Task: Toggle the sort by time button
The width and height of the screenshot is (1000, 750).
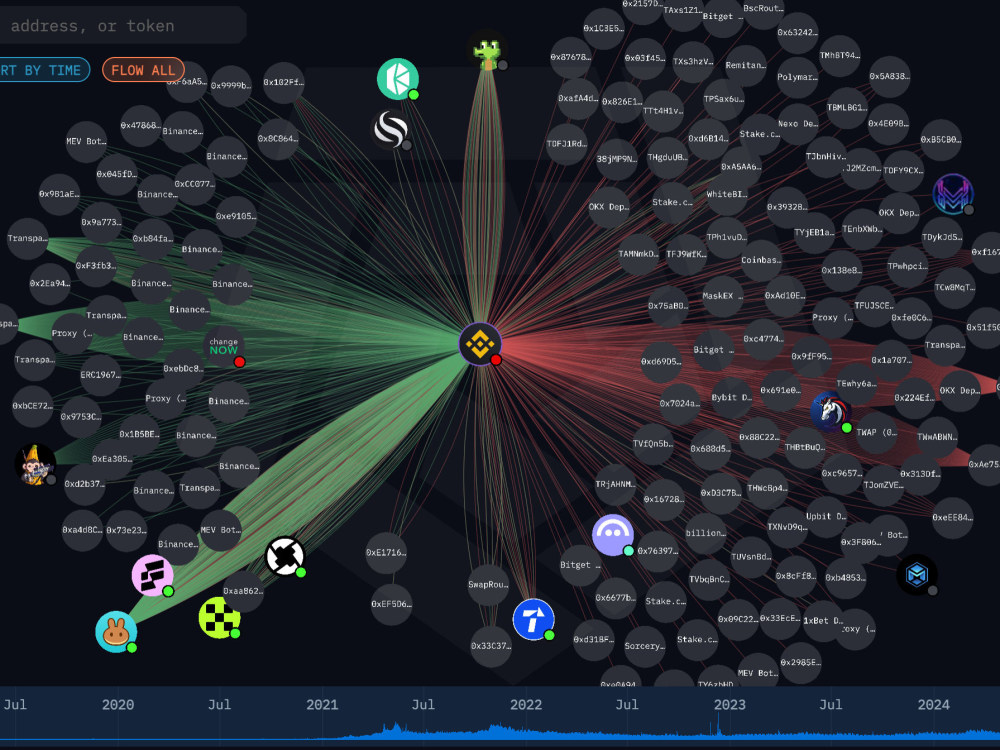Action: pos(41,70)
